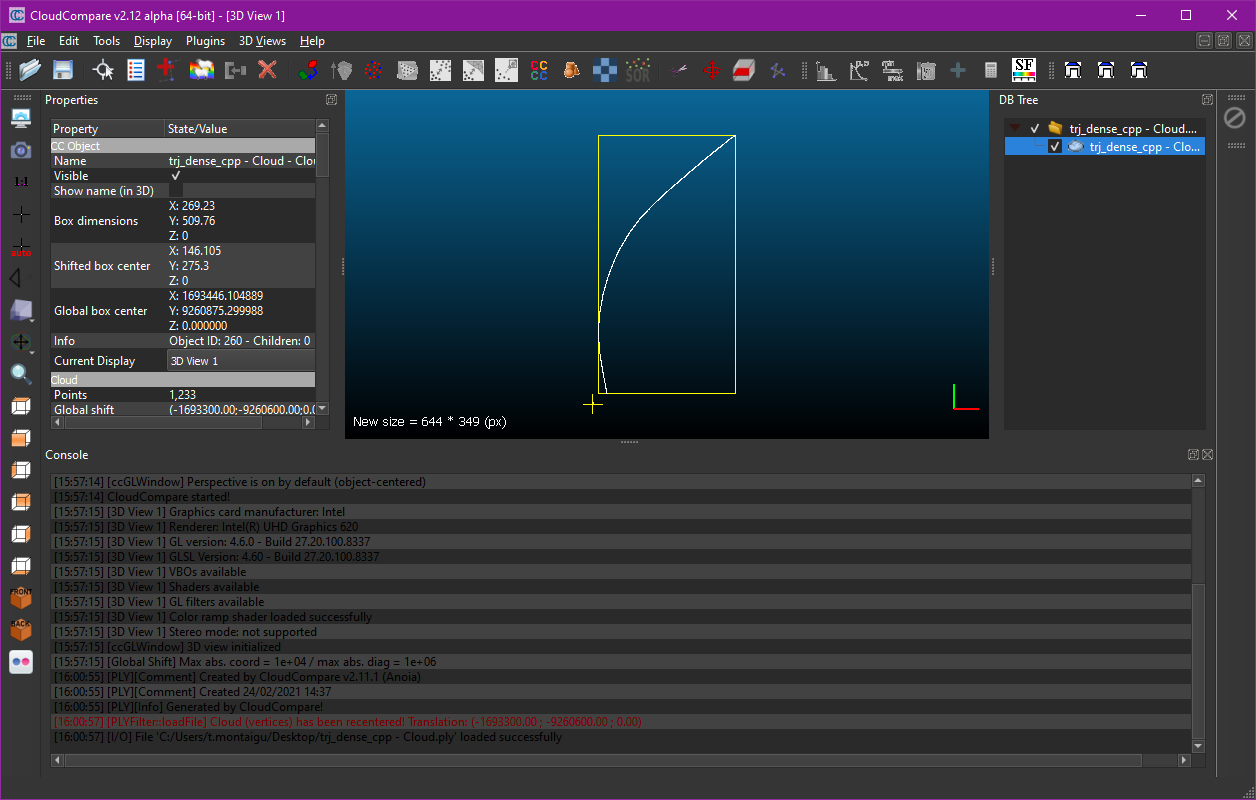
Task: Float the DB Tree panel
Action: 1207,100
